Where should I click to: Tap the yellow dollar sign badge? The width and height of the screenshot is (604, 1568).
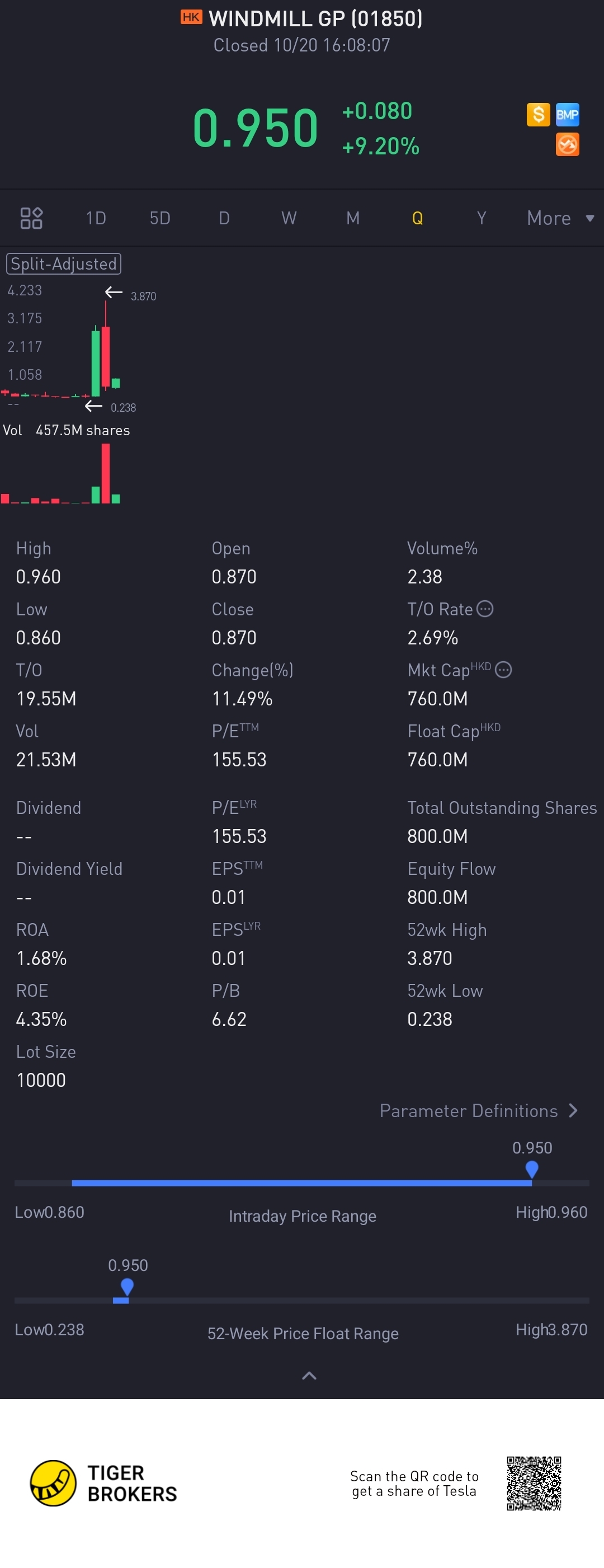pyautogui.click(x=537, y=115)
